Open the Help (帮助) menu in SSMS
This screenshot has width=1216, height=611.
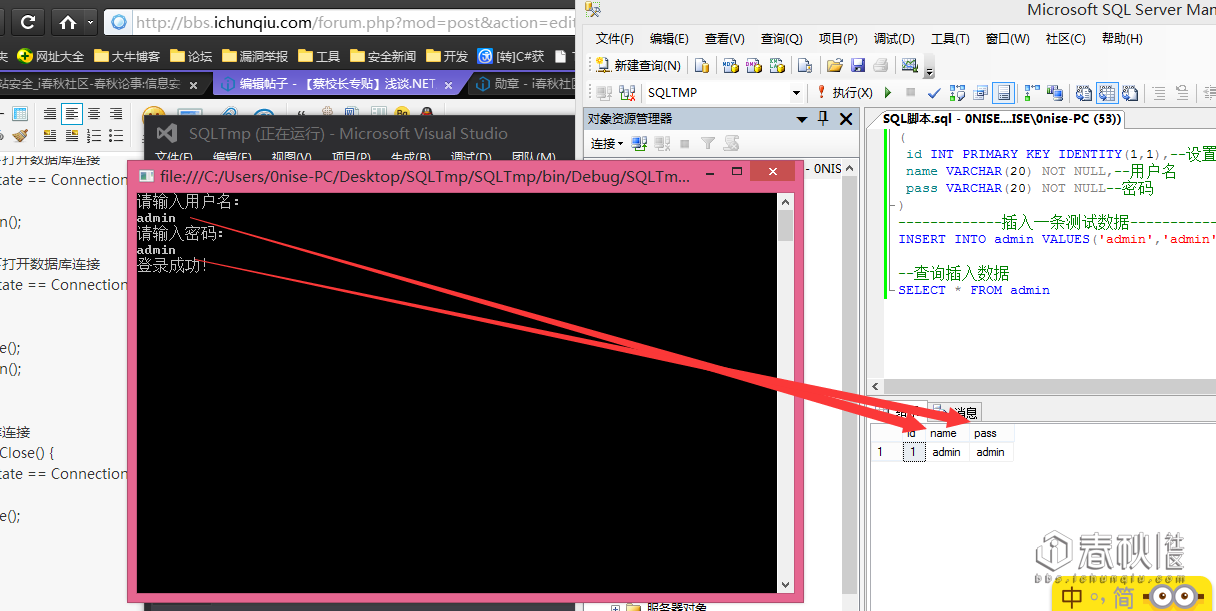(x=1121, y=39)
